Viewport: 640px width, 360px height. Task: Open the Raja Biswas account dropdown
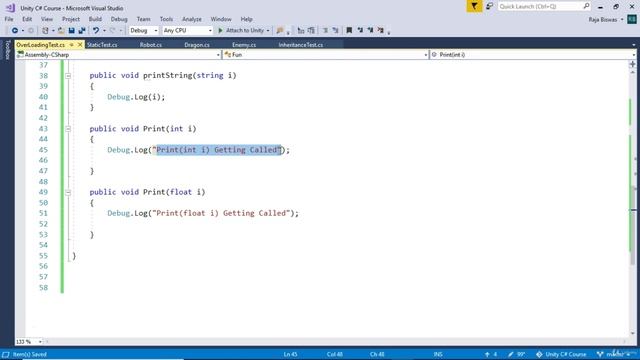pos(622,20)
